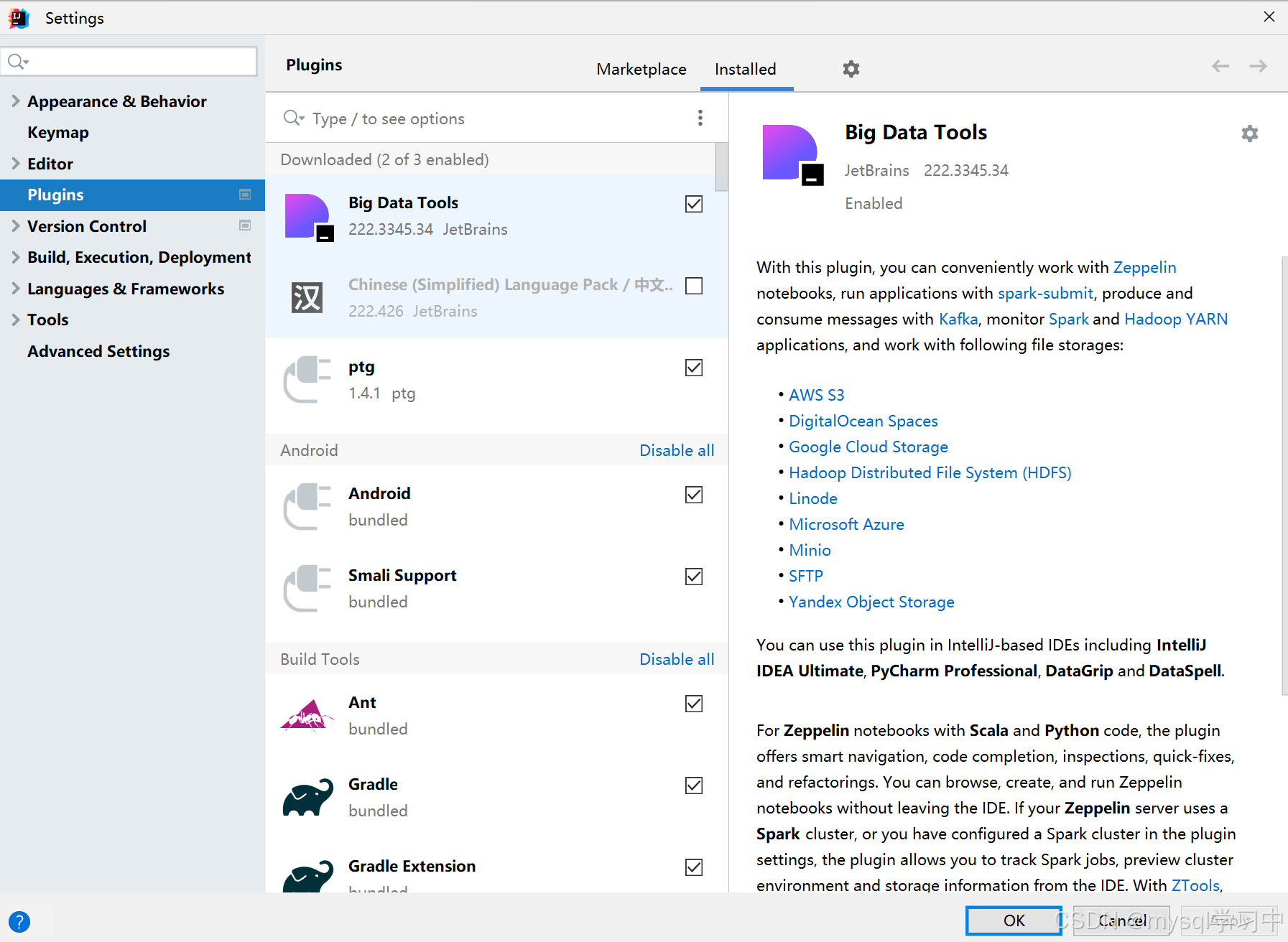Open Advanced Settings page
Image resolution: width=1288 pixels, height=942 pixels.
(98, 351)
